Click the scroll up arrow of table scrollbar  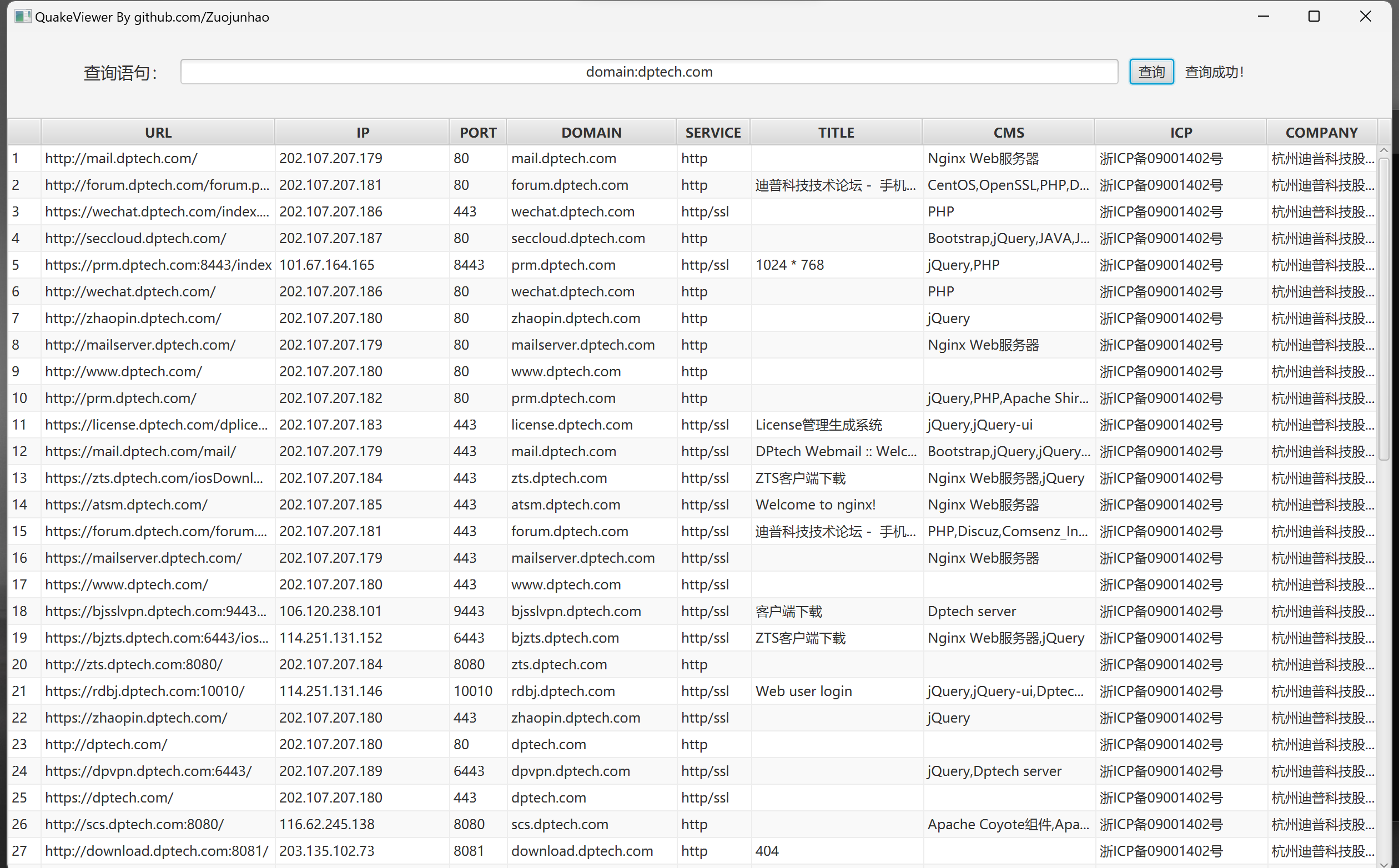click(1384, 150)
